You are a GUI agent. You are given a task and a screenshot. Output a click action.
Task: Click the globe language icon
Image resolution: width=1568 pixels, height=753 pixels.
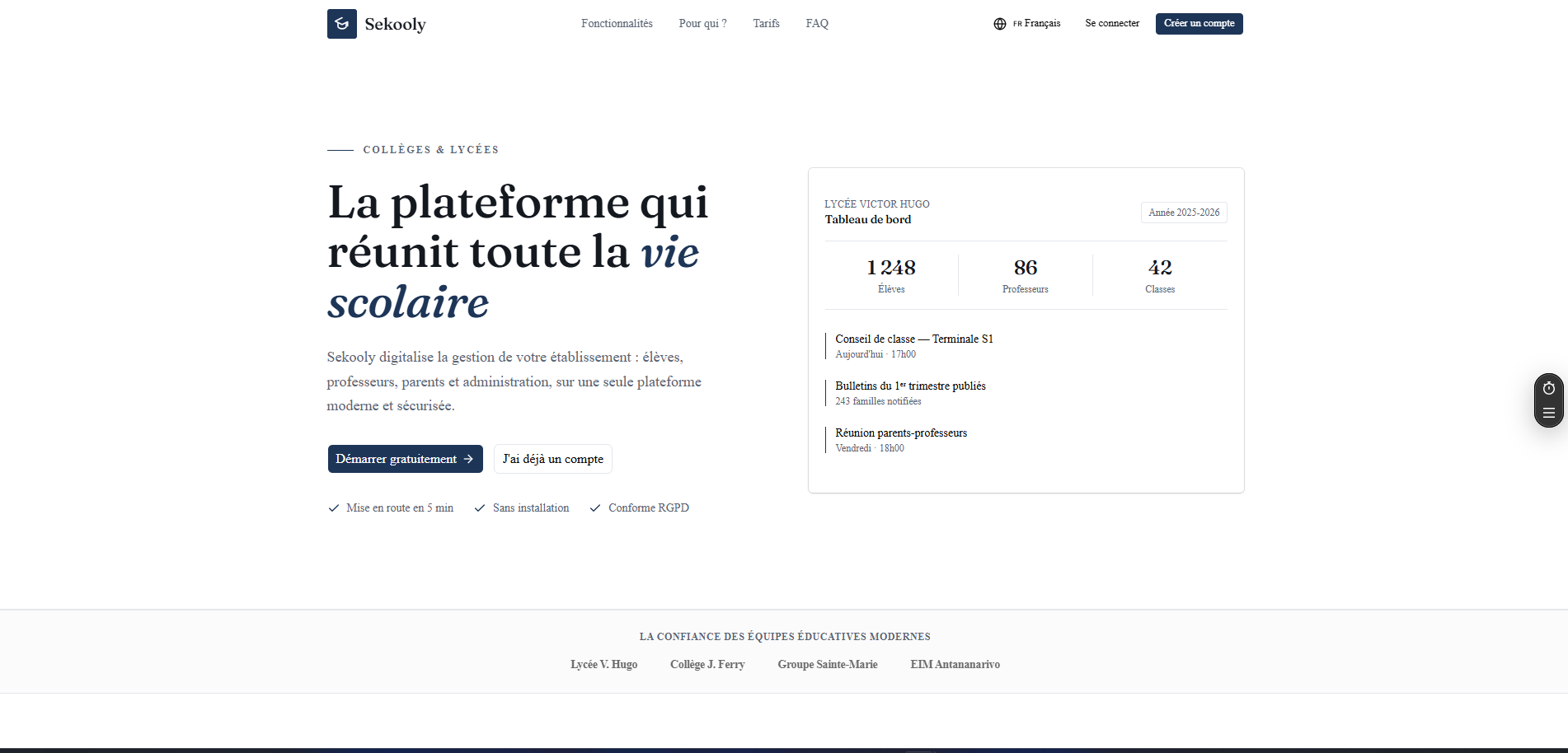point(1000,24)
